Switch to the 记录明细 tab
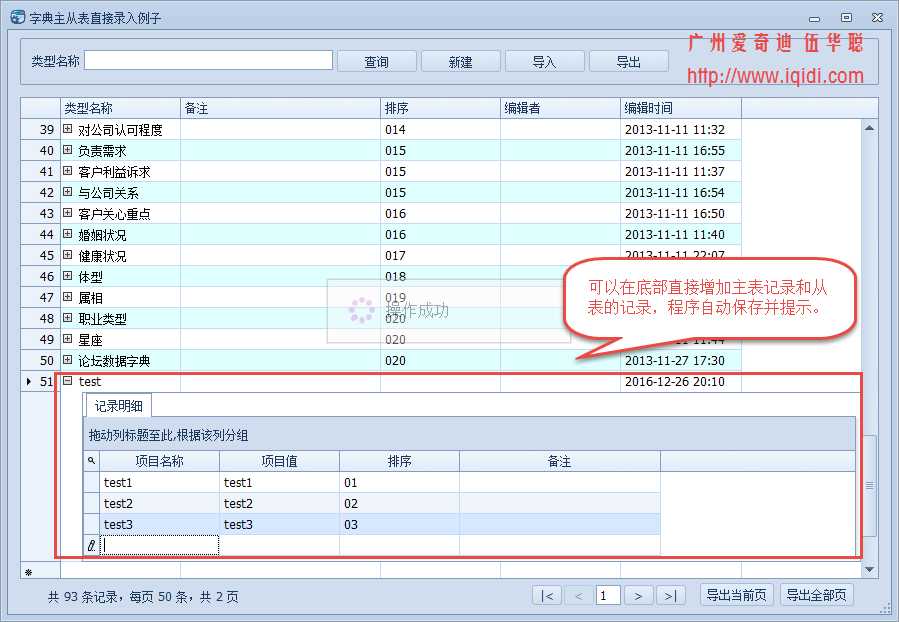This screenshot has width=899, height=622. click(119, 406)
